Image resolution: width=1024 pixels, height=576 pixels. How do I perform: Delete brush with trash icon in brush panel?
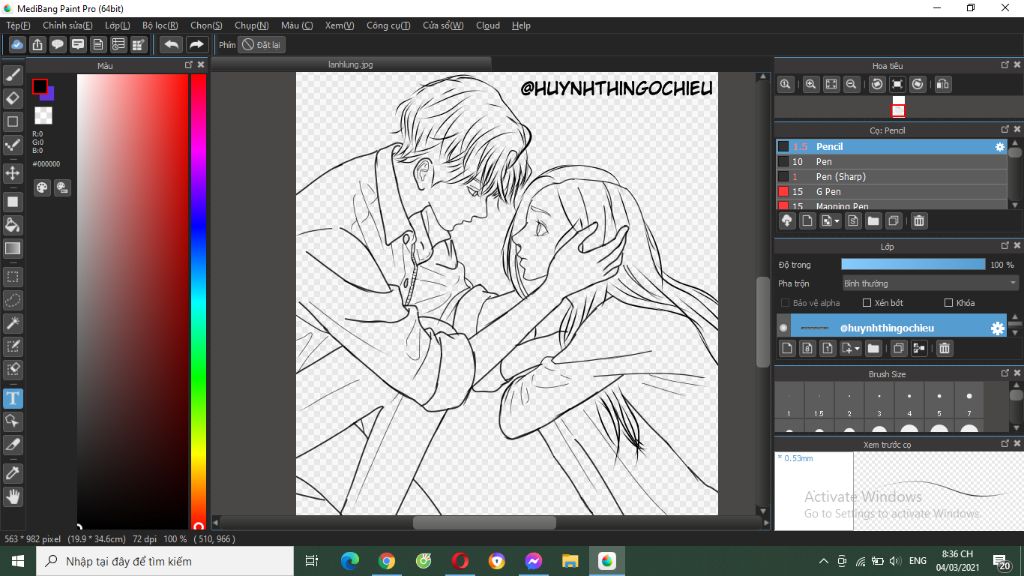click(x=919, y=221)
